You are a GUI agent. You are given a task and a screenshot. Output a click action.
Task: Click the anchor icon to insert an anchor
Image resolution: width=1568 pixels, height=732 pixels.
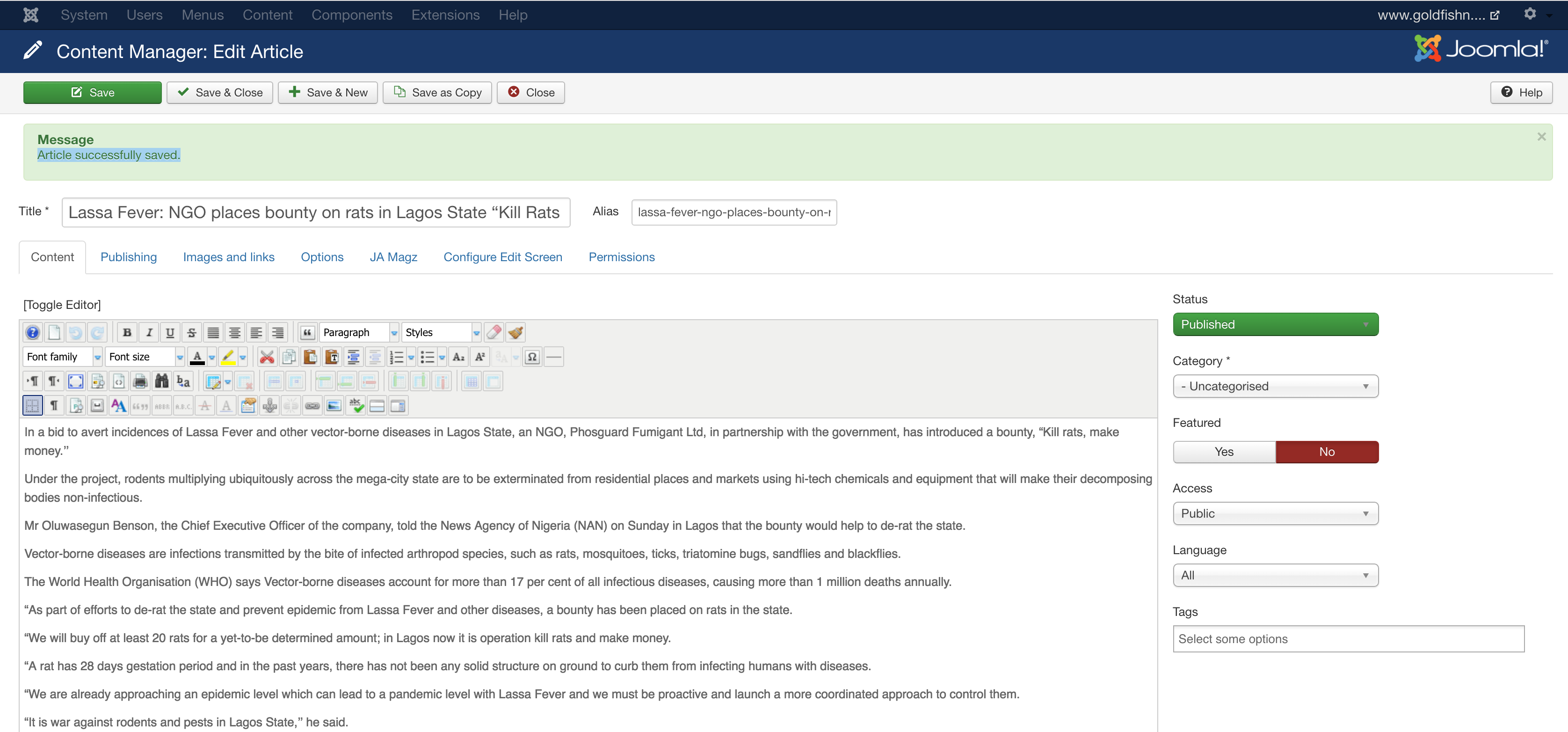(x=269, y=406)
